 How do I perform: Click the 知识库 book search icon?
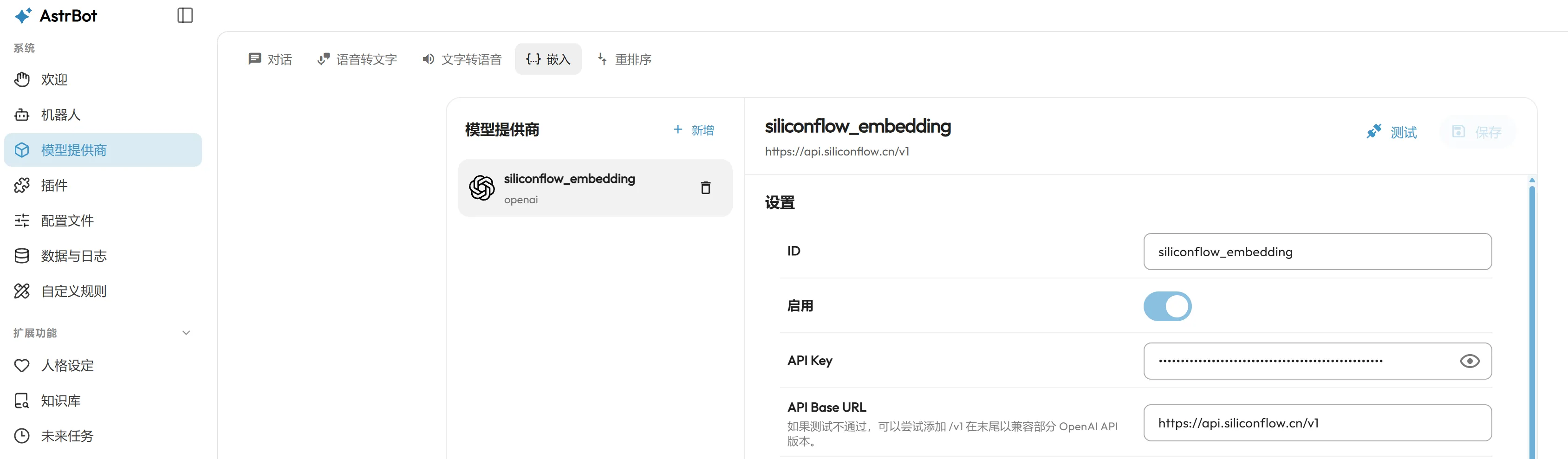click(x=22, y=401)
